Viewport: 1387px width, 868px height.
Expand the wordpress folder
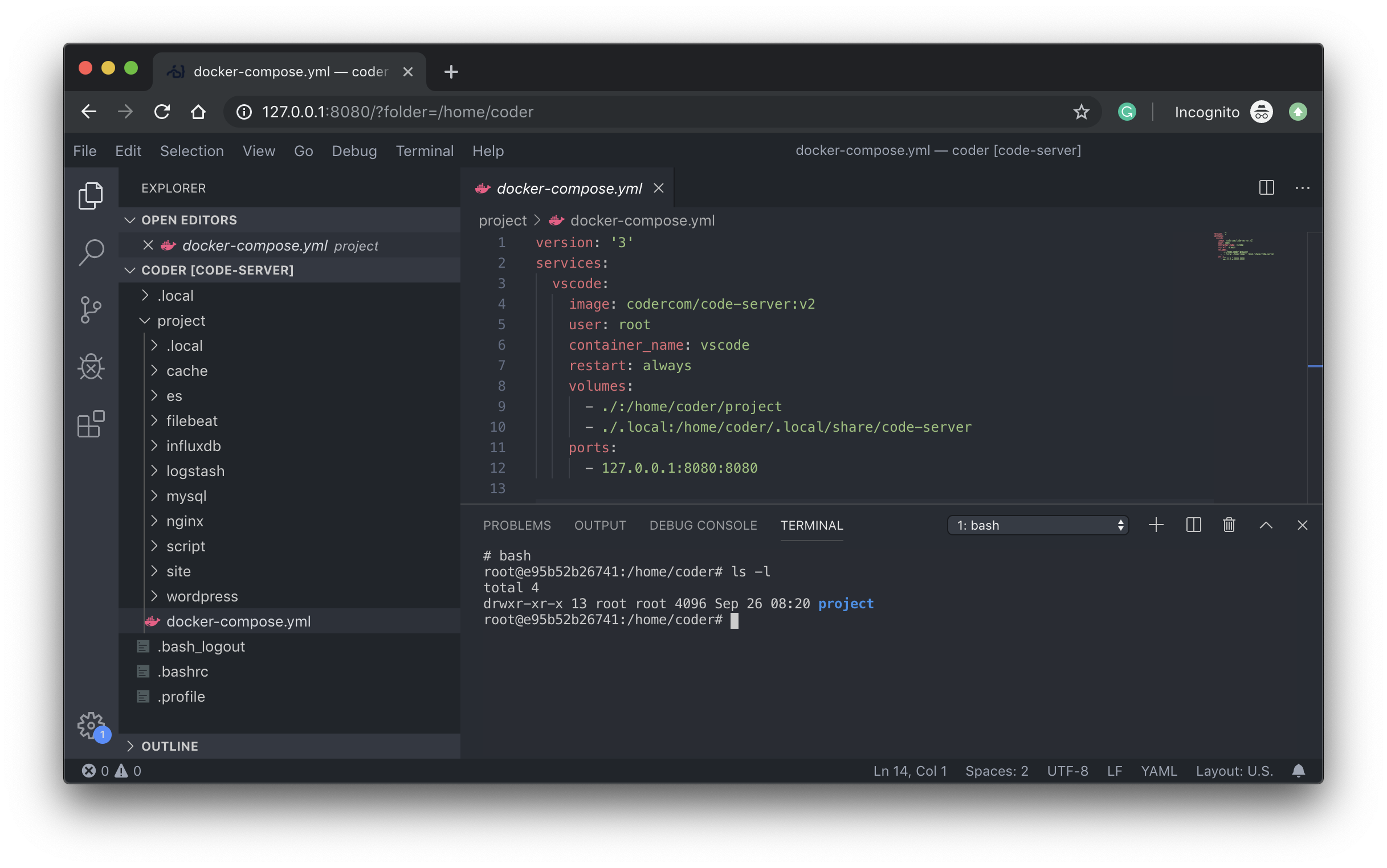point(202,596)
